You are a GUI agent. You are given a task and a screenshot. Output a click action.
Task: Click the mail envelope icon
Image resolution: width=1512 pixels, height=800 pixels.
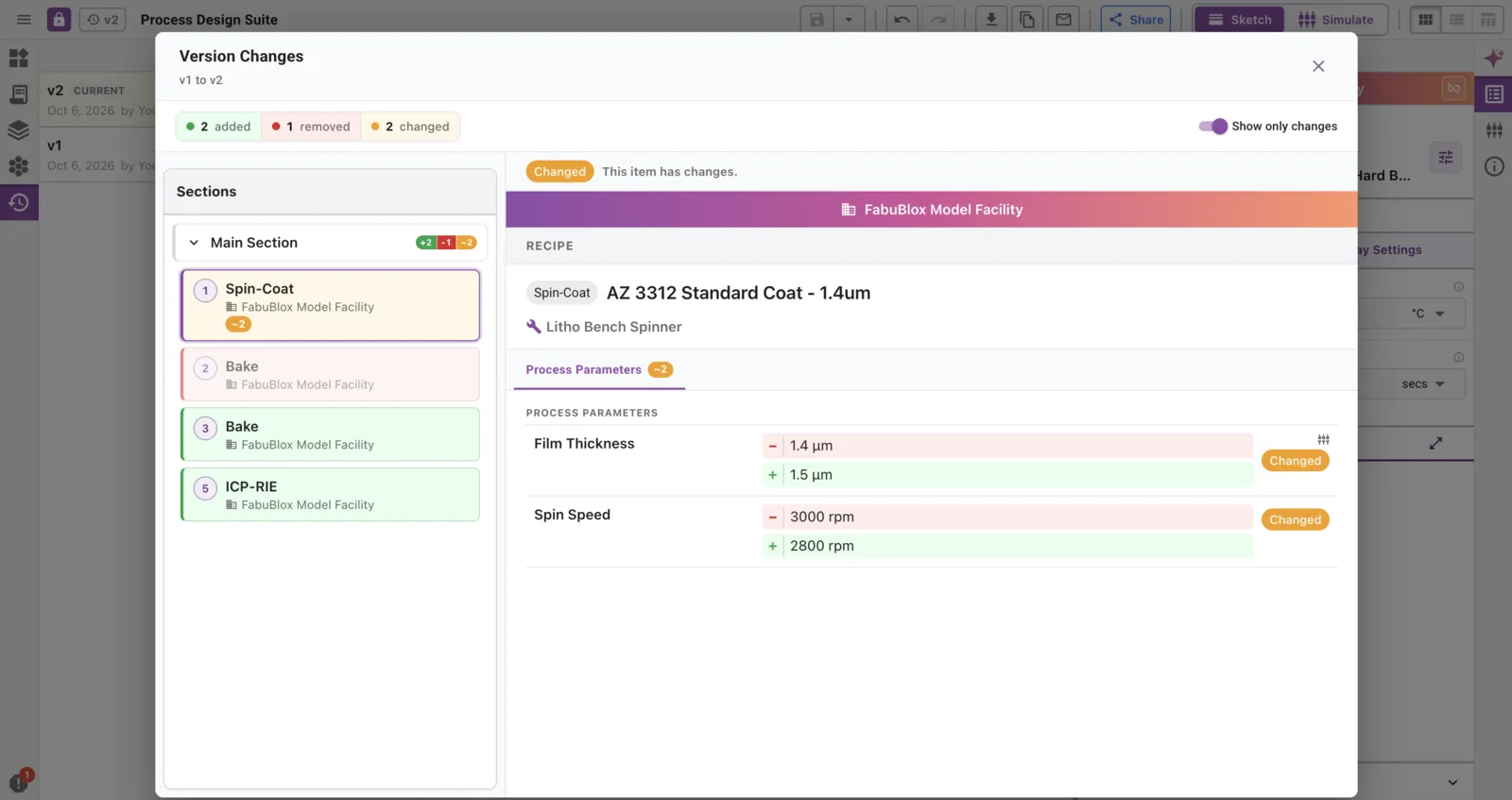[1063, 19]
